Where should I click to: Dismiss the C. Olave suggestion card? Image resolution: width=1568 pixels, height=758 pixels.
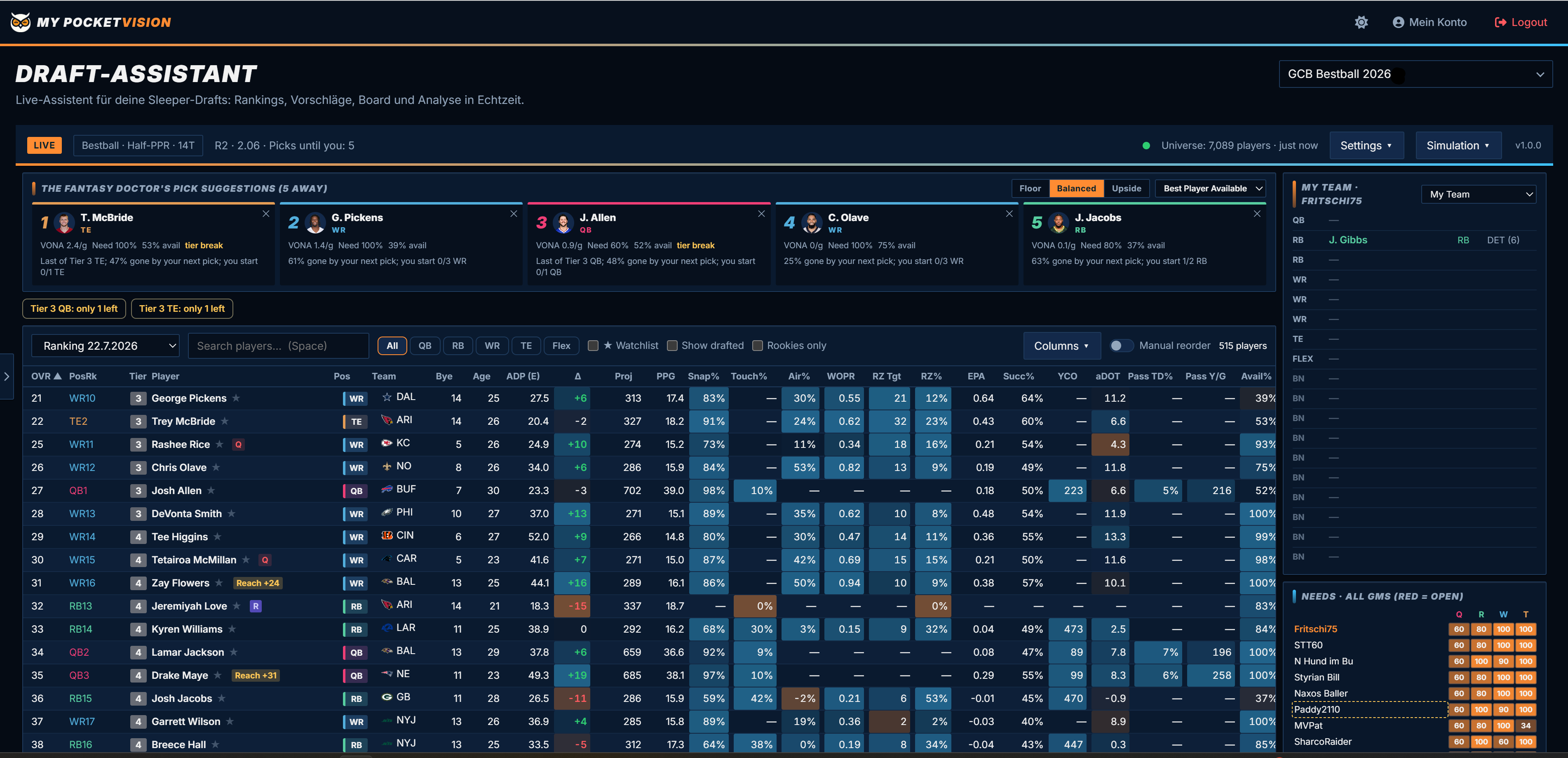(x=1009, y=214)
